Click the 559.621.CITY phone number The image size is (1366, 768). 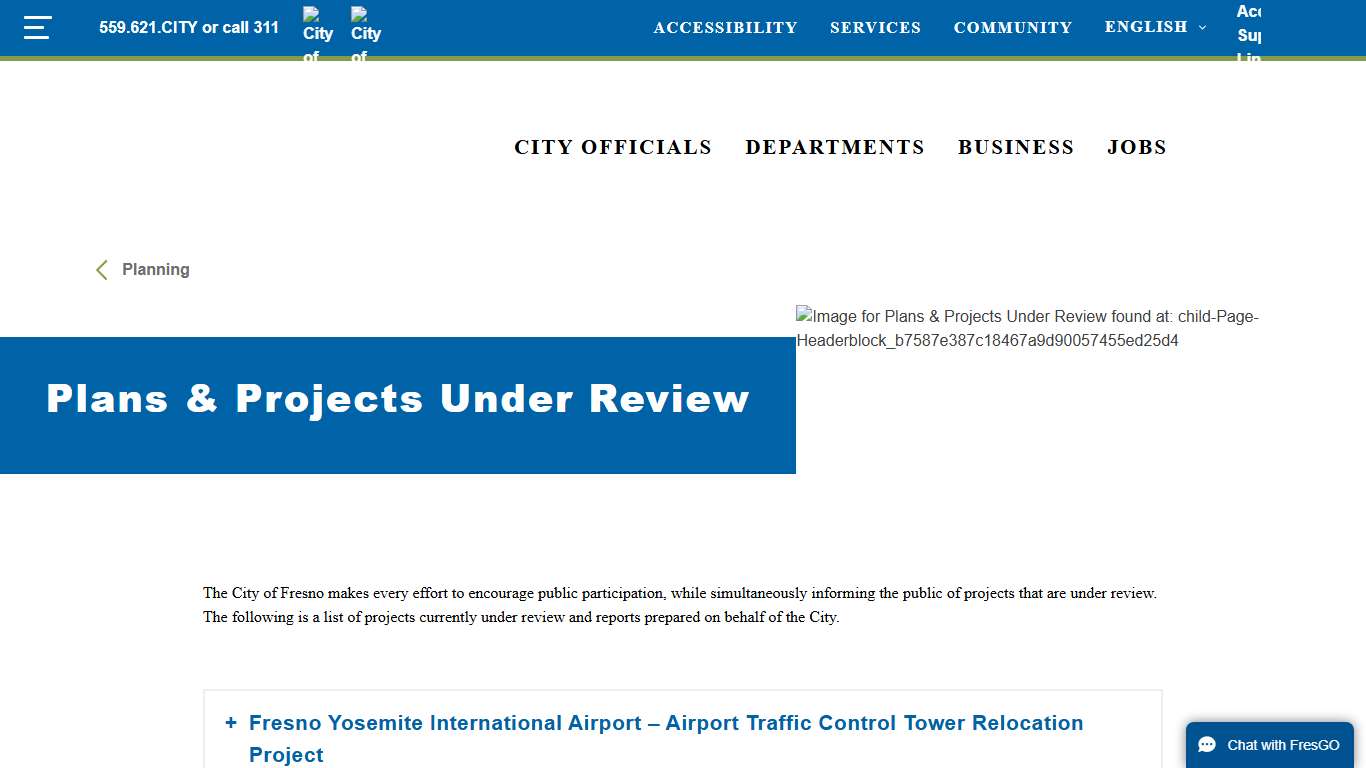tap(189, 27)
